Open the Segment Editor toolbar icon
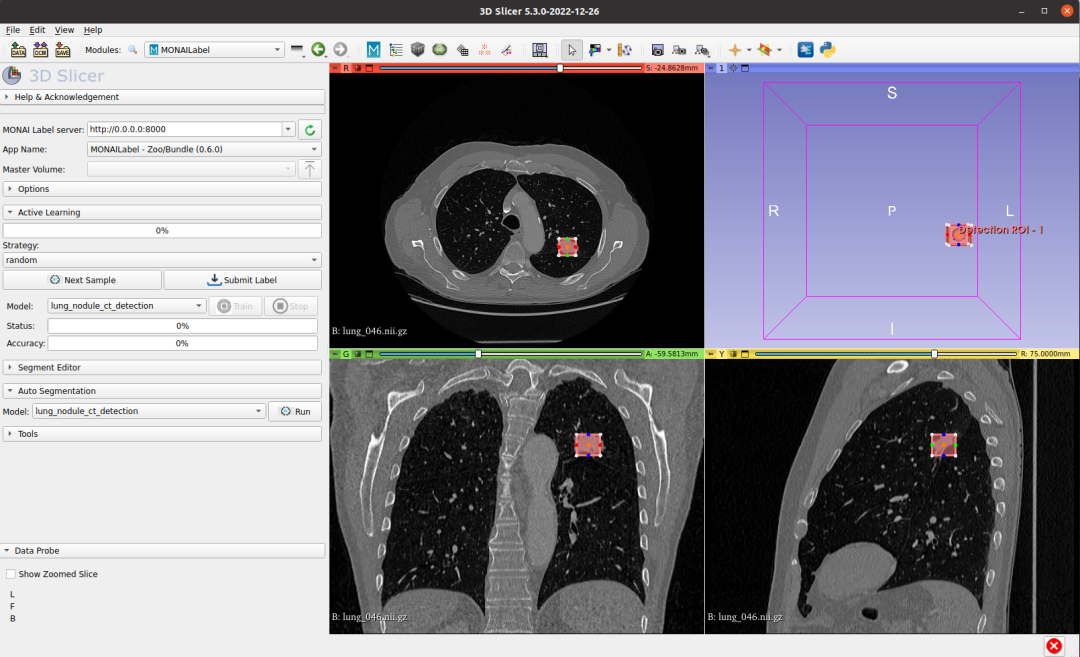 point(506,50)
